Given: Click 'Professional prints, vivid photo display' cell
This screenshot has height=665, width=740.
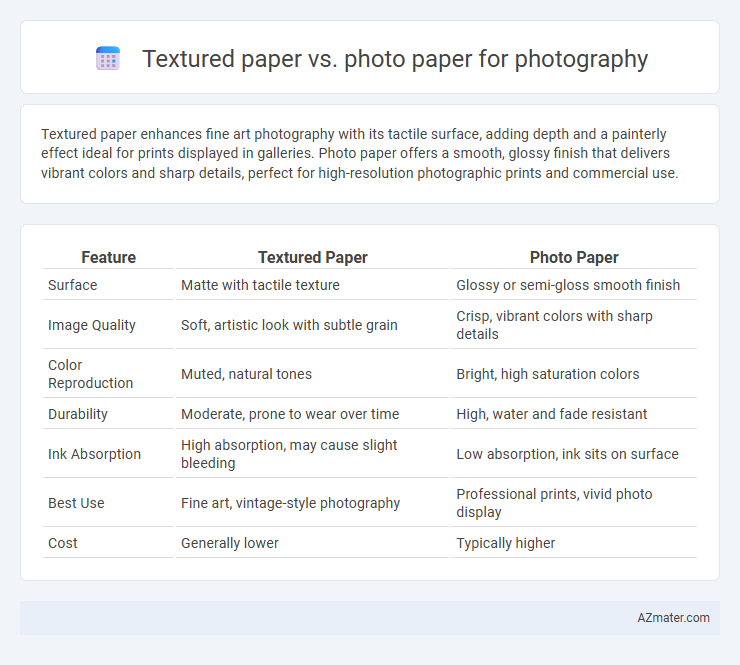Looking at the screenshot, I should pyautogui.click(x=555, y=503).
